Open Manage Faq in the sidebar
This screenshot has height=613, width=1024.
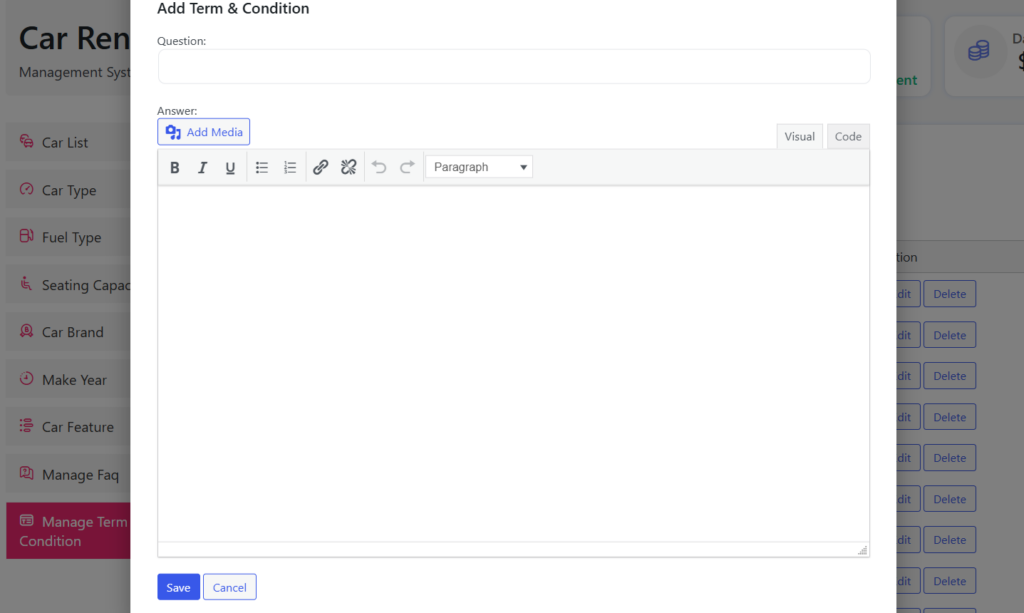click(68, 475)
